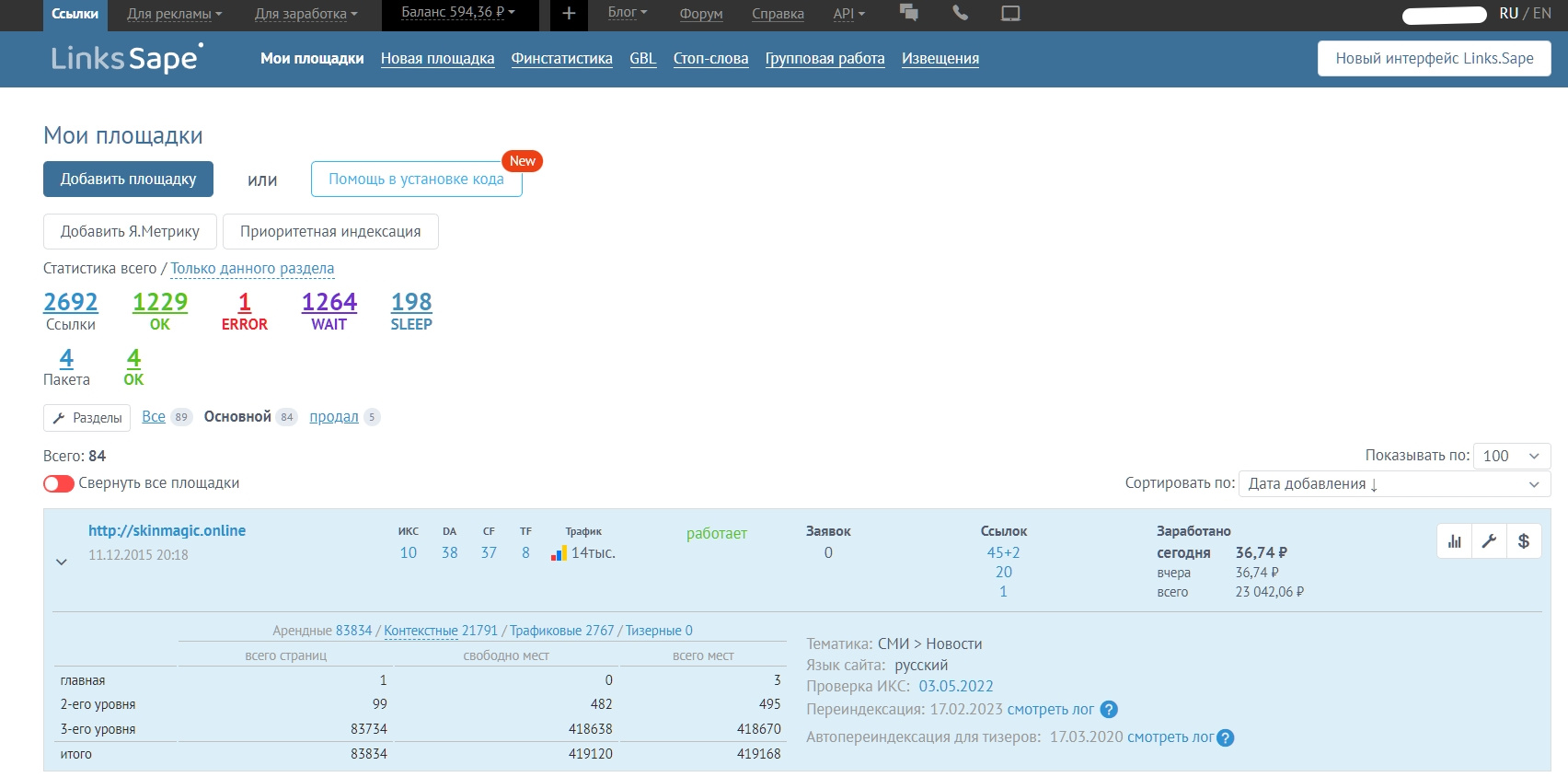The height and width of the screenshot is (777, 1568).
Task: Collapse the skinmagic.online row chevron
Action: (x=62, y=562)
